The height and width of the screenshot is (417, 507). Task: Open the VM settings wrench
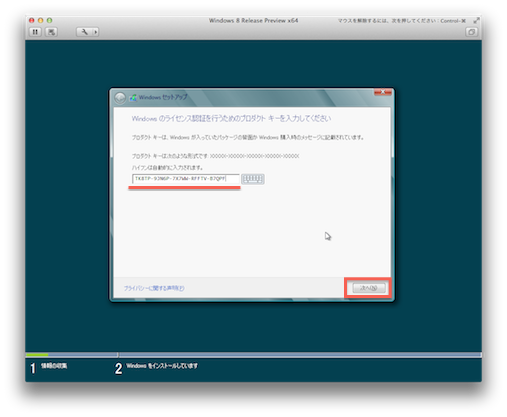click(84, 32)
